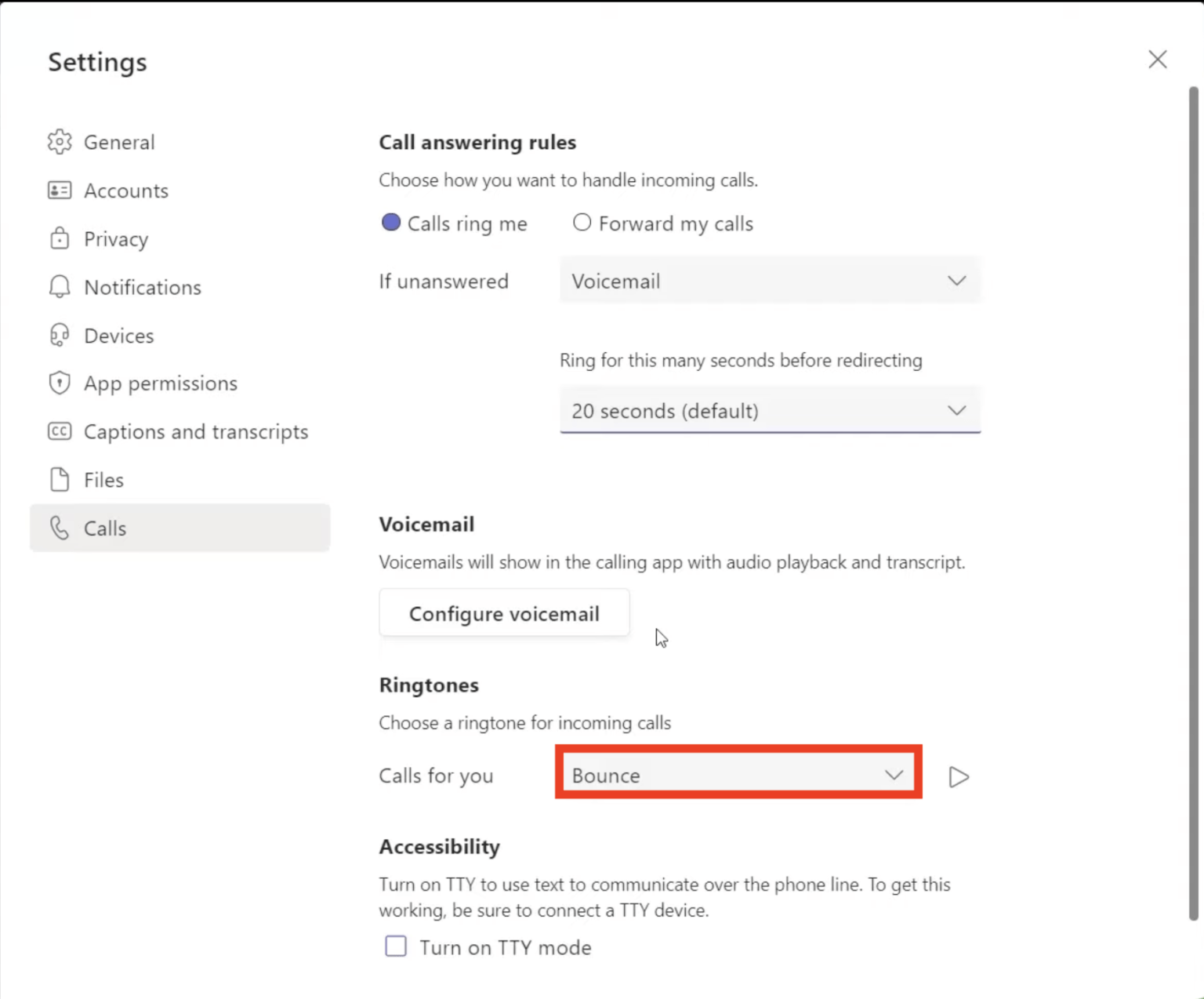The image size is (1204, 999).
Task: Close the Settings dialog
Action: click(1158, 59)
